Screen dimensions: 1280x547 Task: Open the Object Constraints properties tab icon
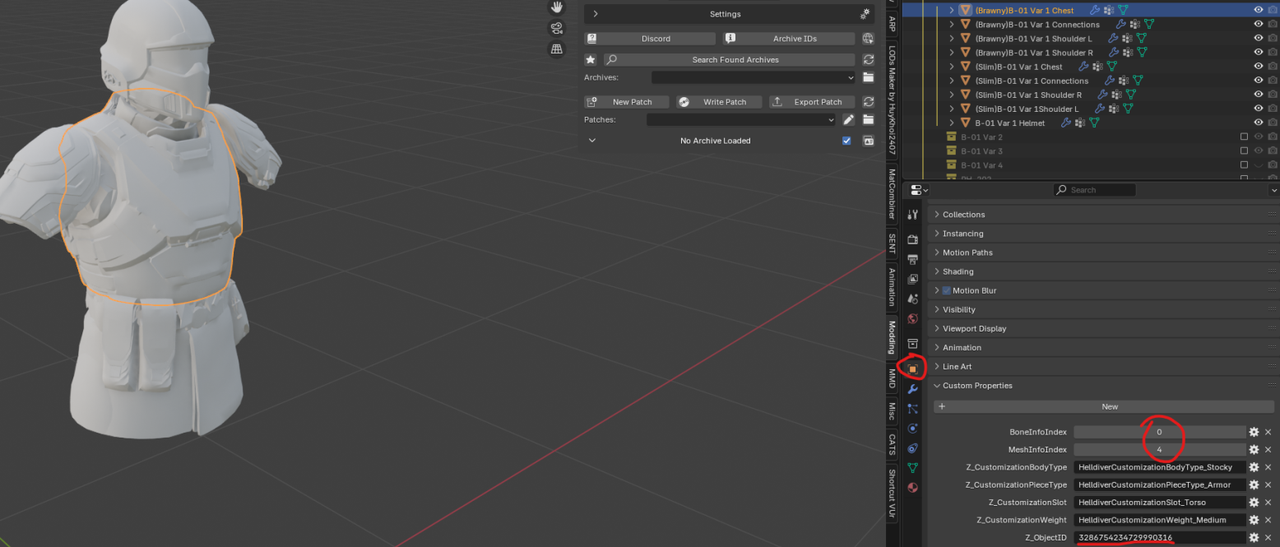912,448
